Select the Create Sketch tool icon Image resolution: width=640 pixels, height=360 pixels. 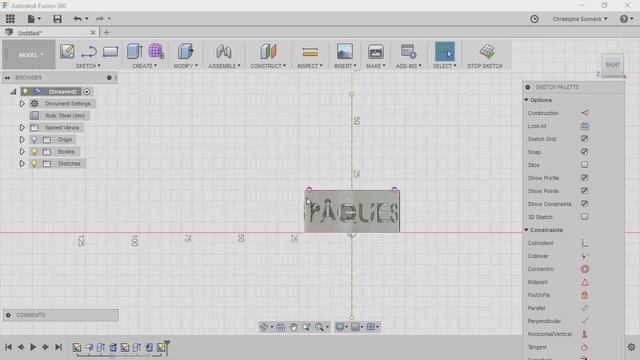tap(67, 51)
